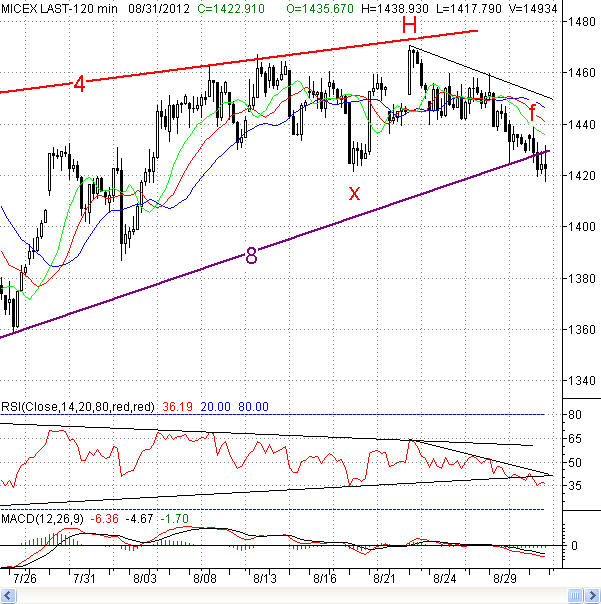Click the '1380' price axis label
601x604 pixels.
click(581, 278)
